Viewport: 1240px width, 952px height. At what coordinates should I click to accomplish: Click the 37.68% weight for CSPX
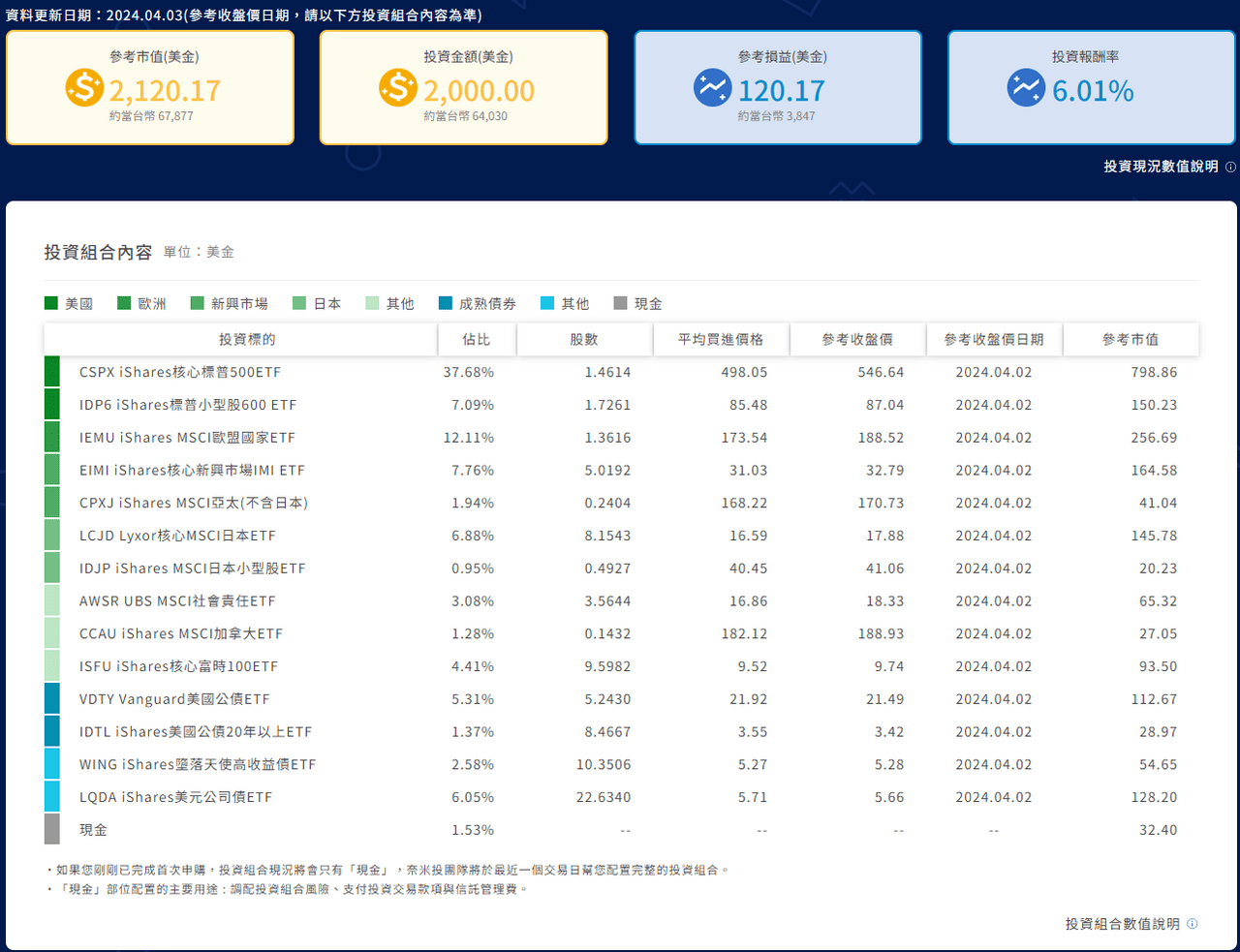pyautogui.click(x=469, y=372)
